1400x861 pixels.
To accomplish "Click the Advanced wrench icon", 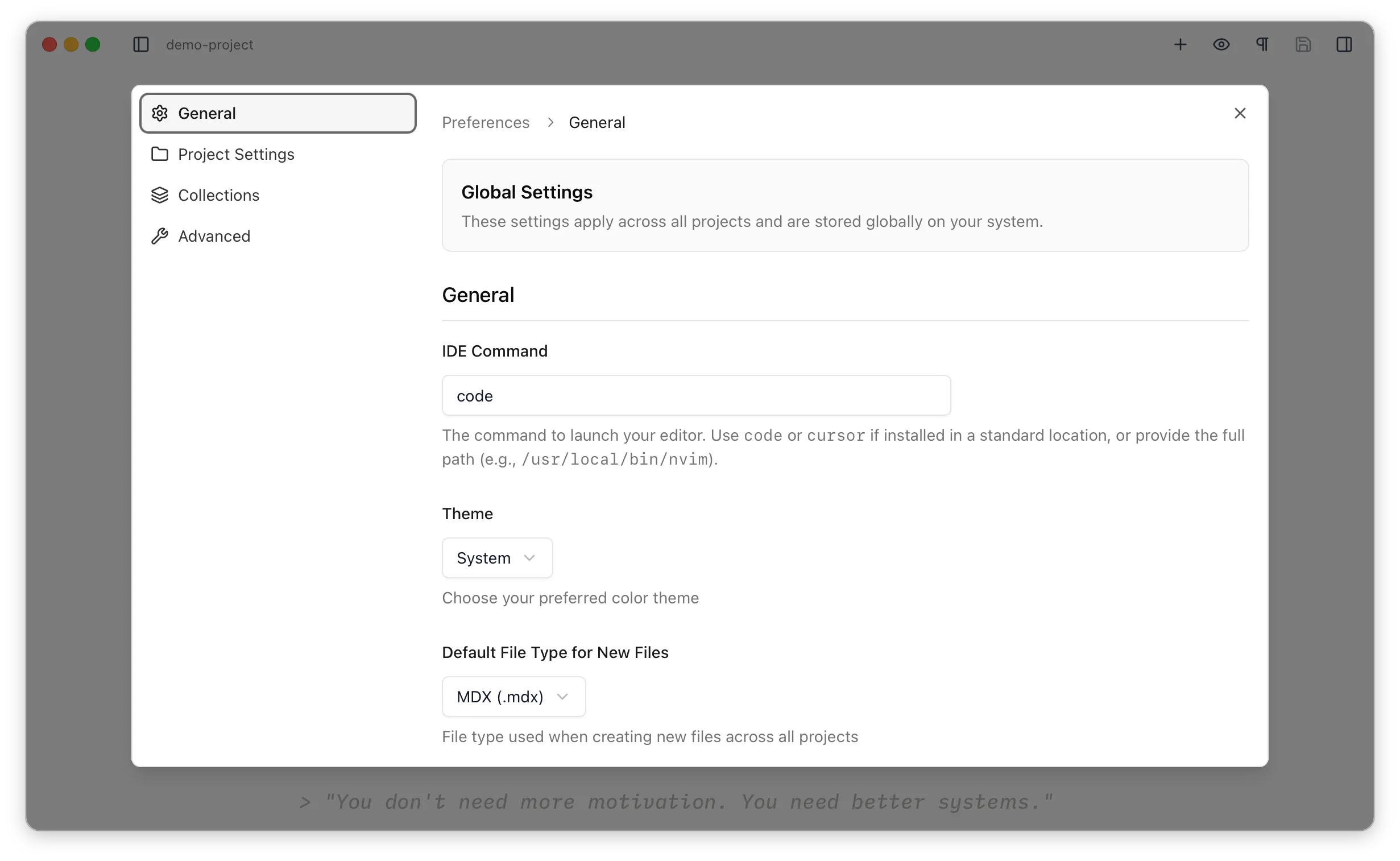I will (x=160, y=237).
